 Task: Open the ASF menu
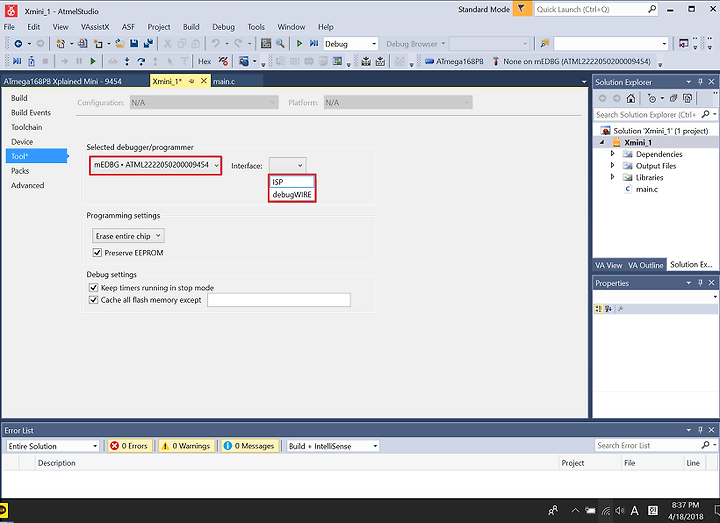point(128,27)
